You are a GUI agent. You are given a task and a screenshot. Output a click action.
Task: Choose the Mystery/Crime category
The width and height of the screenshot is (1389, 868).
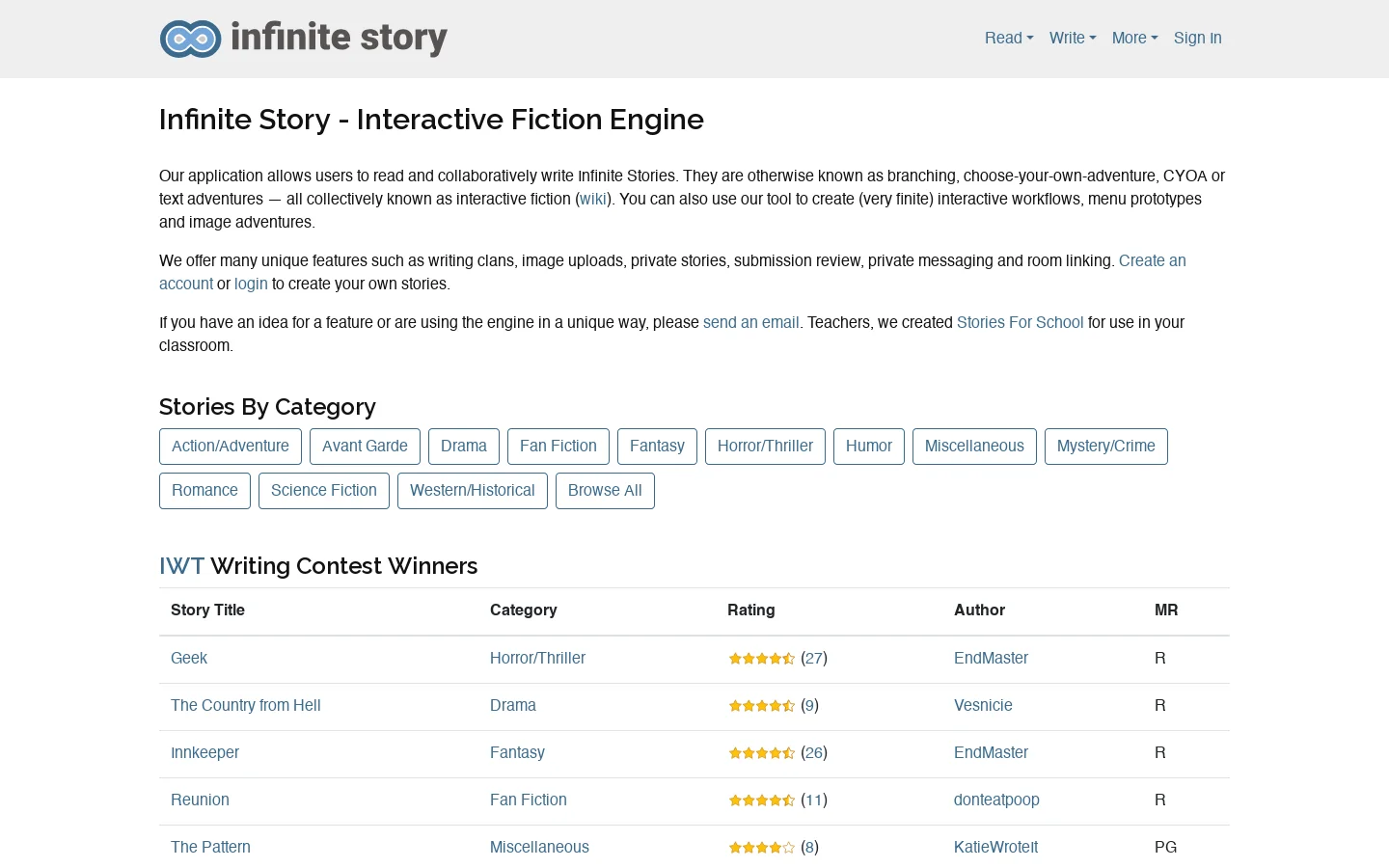coord(1106,447)
